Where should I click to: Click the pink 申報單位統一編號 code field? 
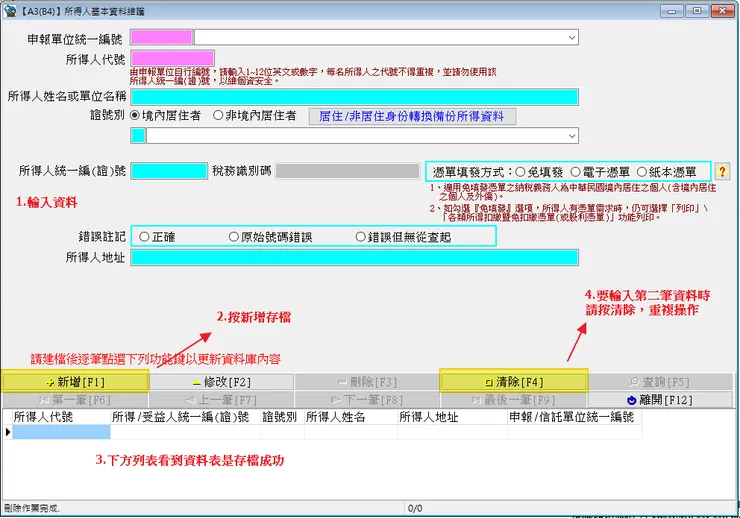tap(161, 37)
